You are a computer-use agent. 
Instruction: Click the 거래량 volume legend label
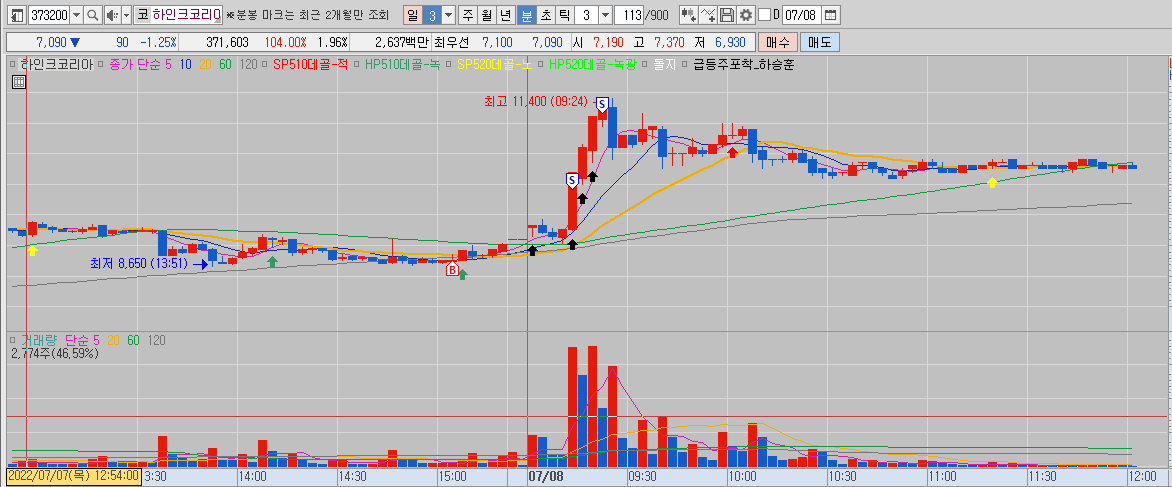pos(38,340)
